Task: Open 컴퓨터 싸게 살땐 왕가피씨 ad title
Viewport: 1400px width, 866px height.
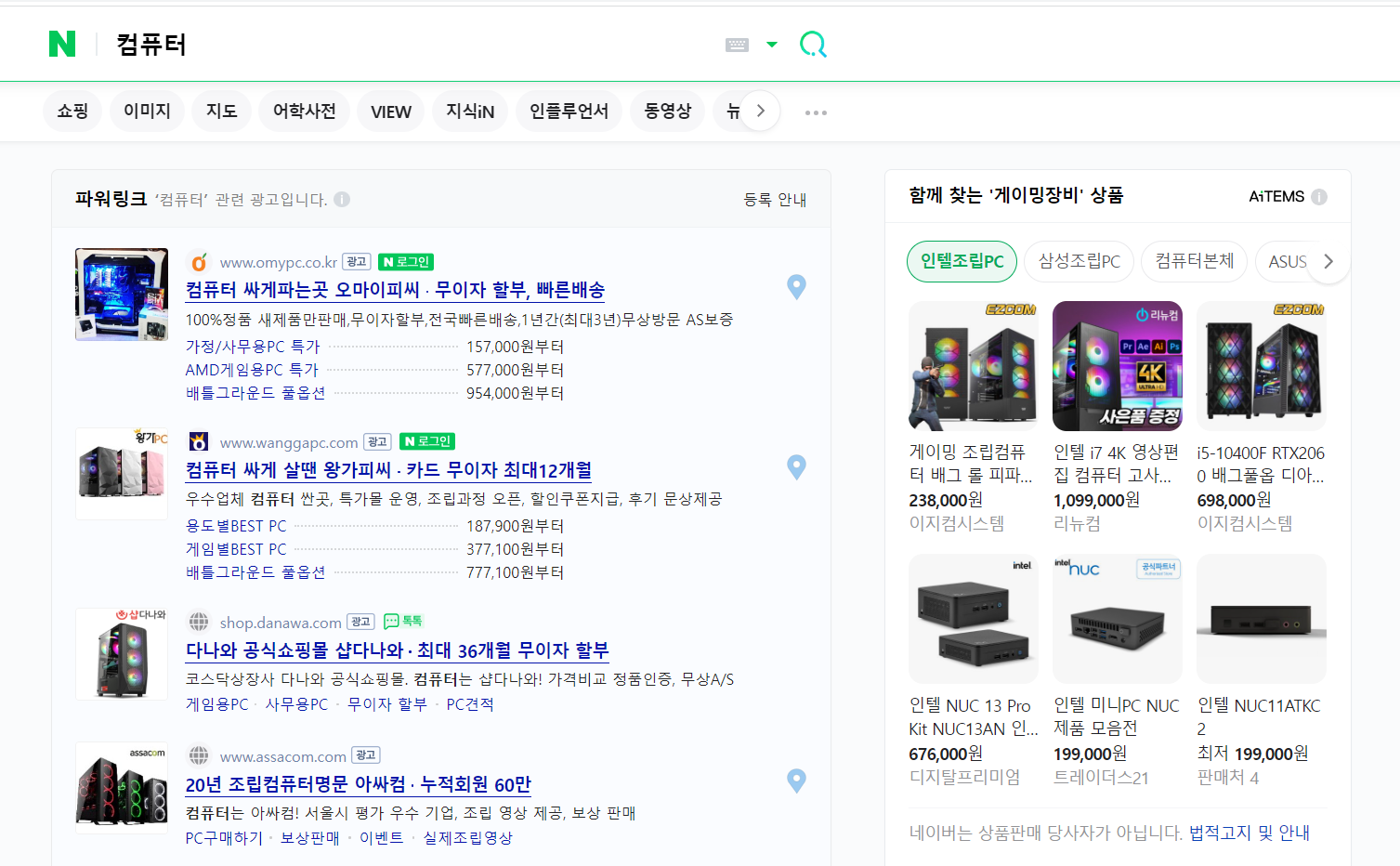Action: point(389,470)
